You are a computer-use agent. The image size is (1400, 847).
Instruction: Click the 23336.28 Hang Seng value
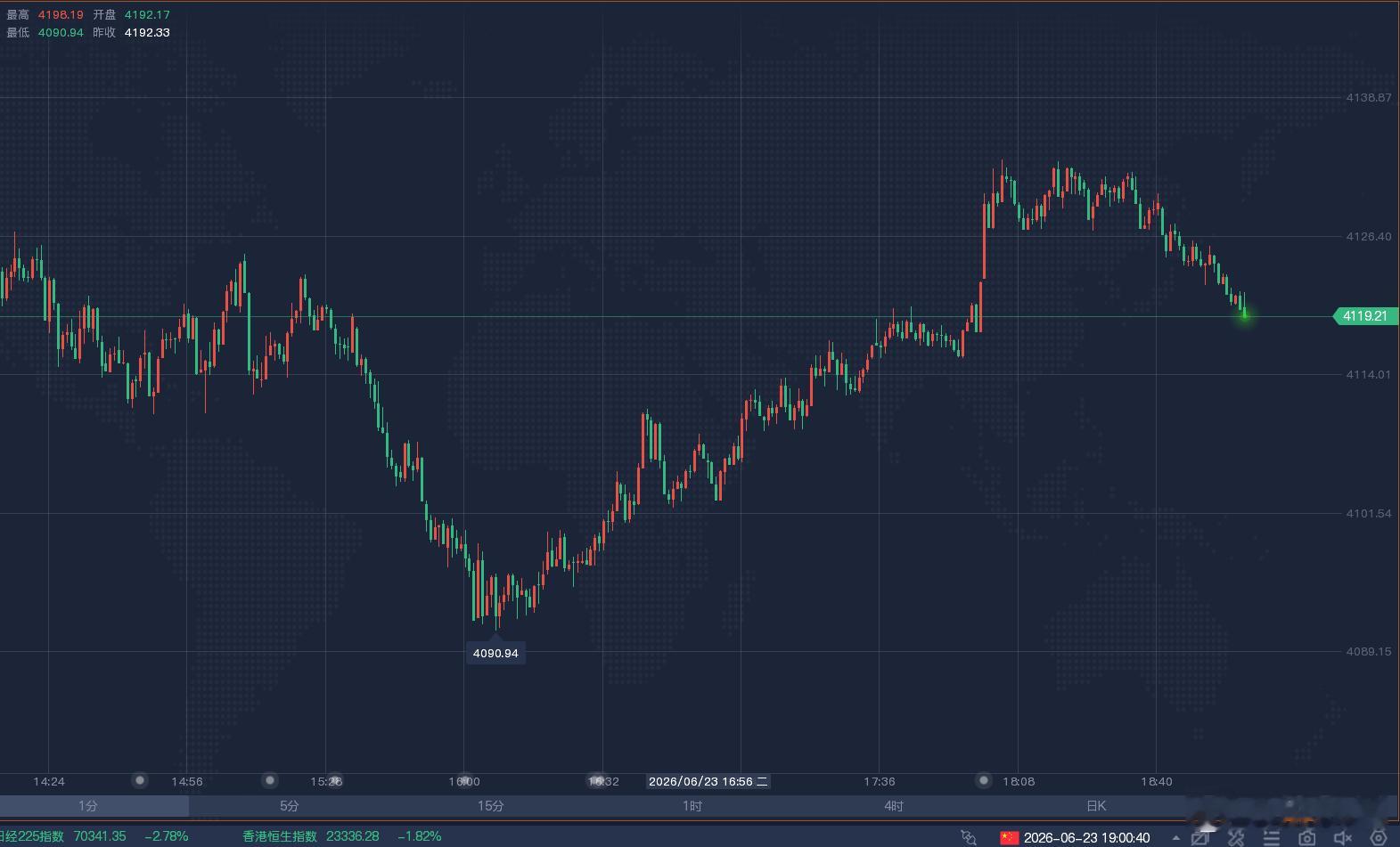[x=353, y=836]
